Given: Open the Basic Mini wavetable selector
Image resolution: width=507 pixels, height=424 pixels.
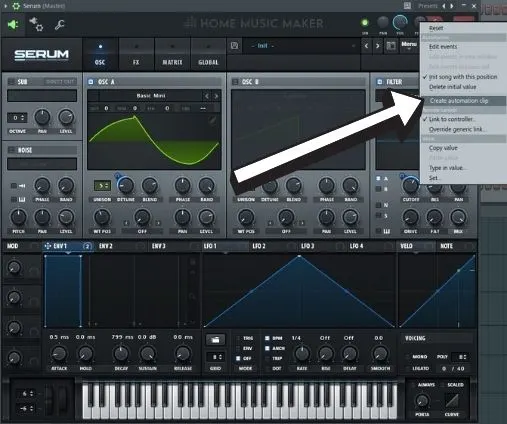Looking at the screenshot, I should coord(151,96).
